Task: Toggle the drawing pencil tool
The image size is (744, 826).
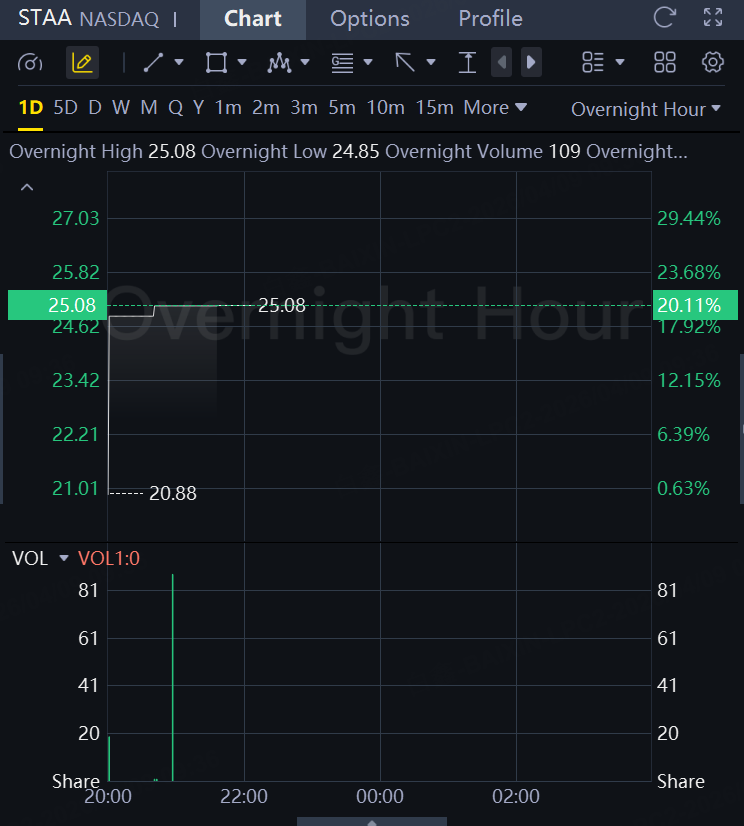Action: tap(82, 63)
